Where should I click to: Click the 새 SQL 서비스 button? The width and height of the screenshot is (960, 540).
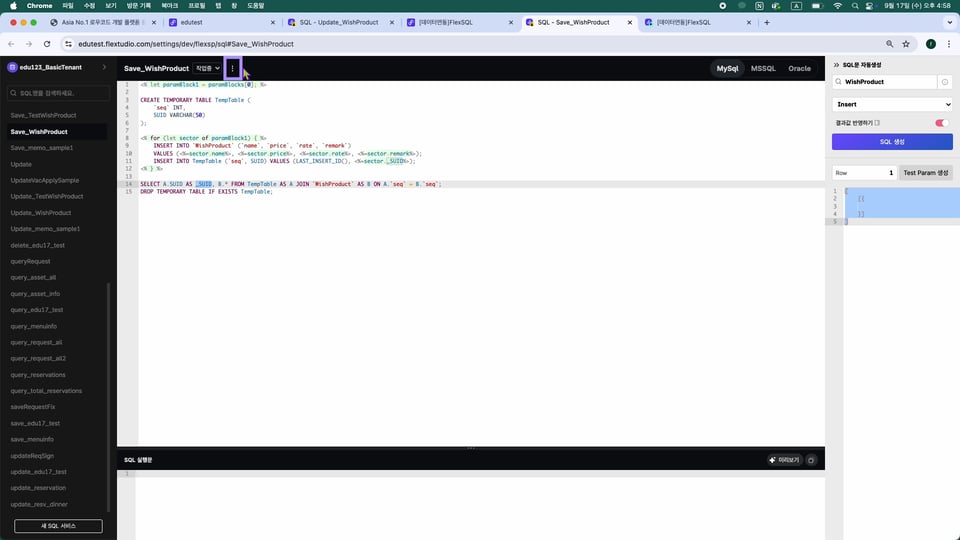(x=58, y=526)
